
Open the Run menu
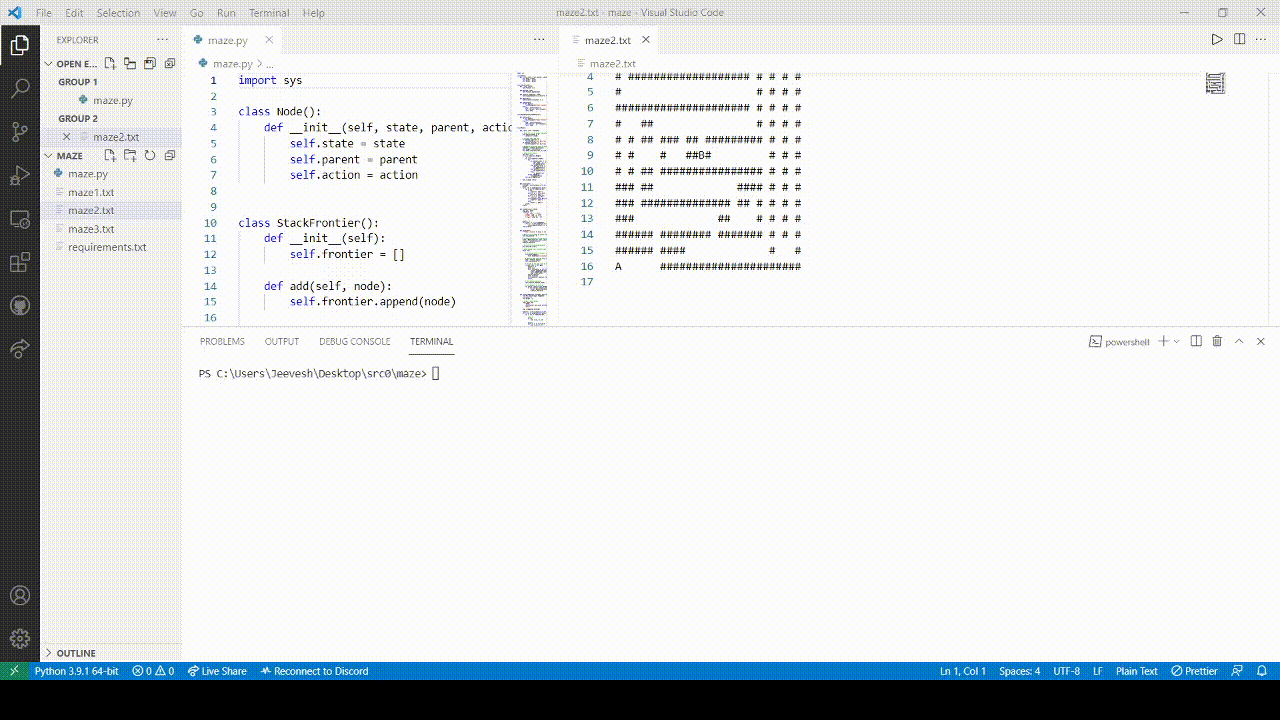click(x=226, y=13)
